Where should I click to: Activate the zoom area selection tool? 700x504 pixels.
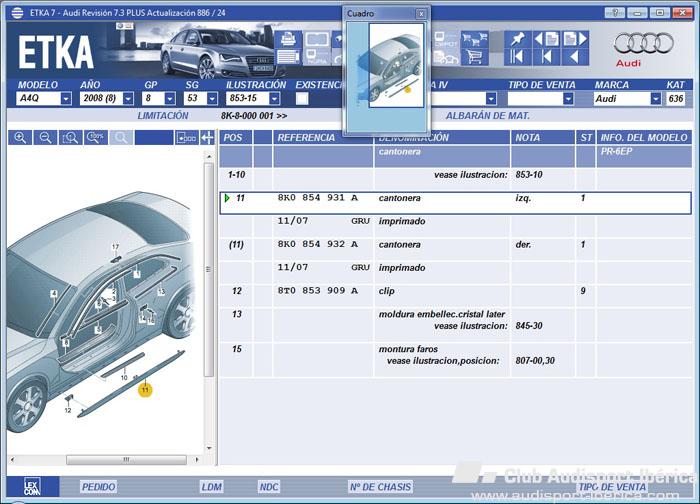click(x=70, y=137)
